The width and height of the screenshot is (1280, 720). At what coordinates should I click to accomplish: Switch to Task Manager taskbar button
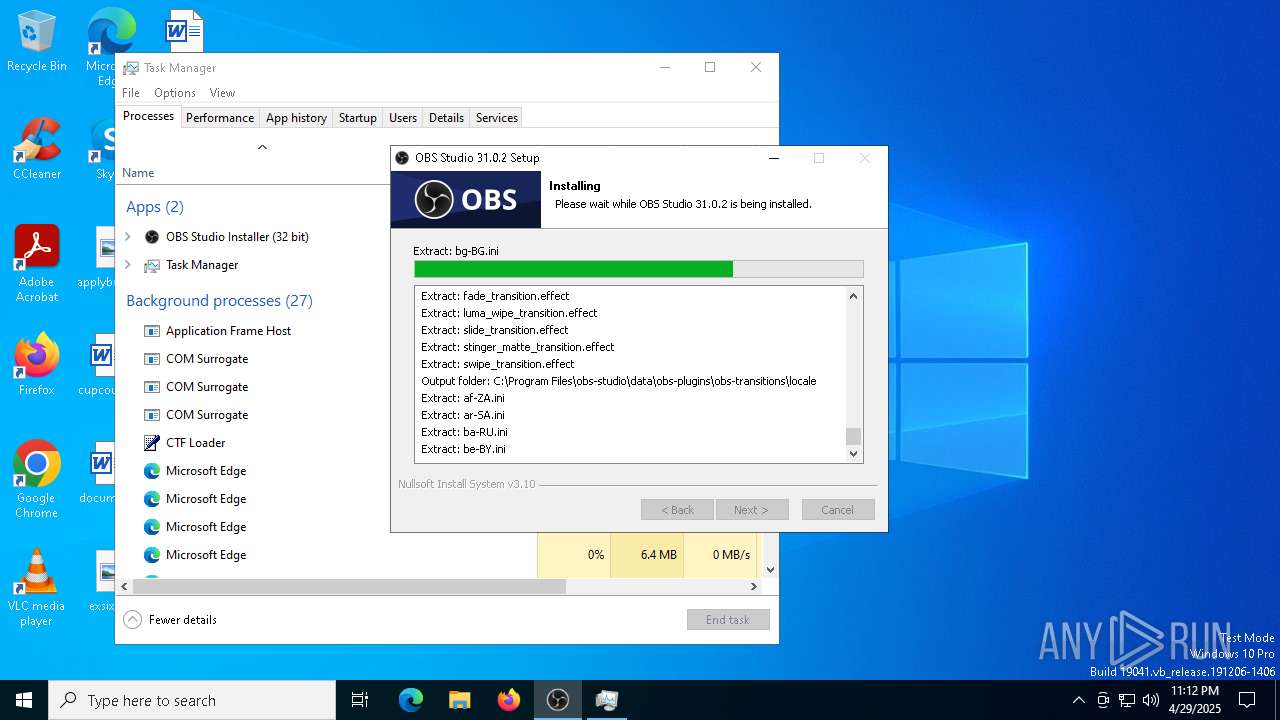[606, 700]
